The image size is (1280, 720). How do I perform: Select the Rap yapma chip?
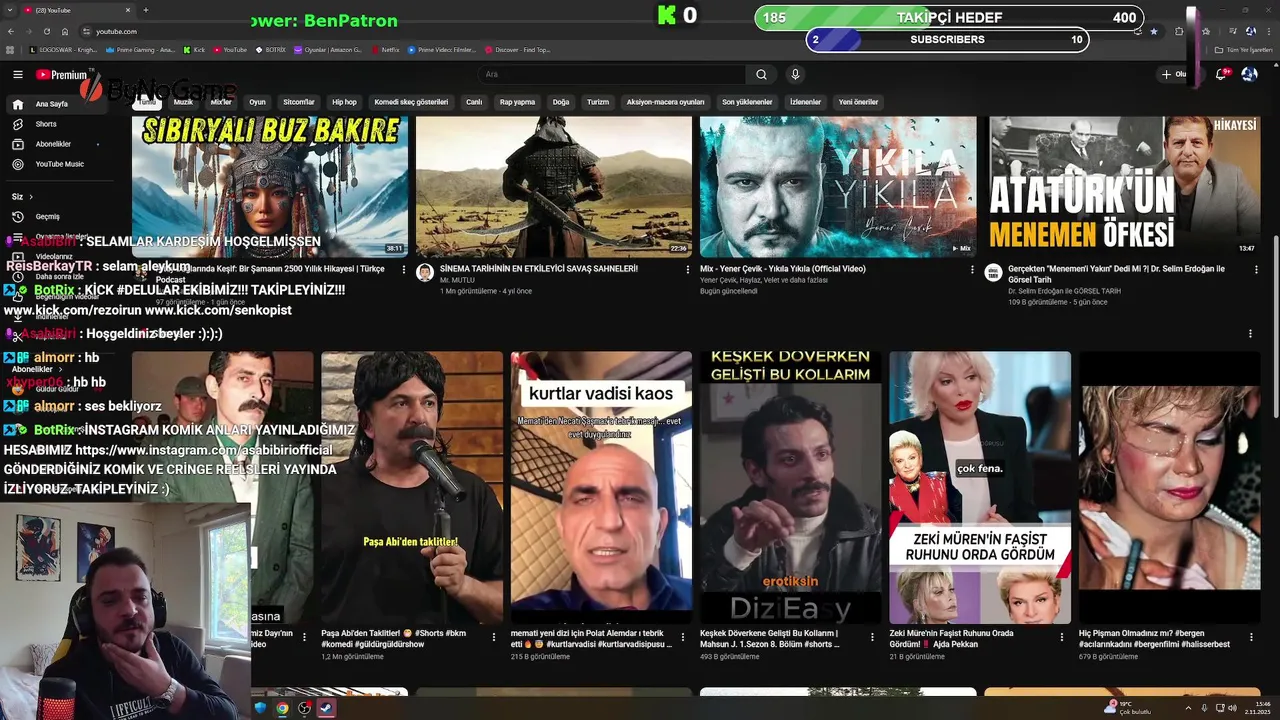pyautogui.click(x=517, y=102)
